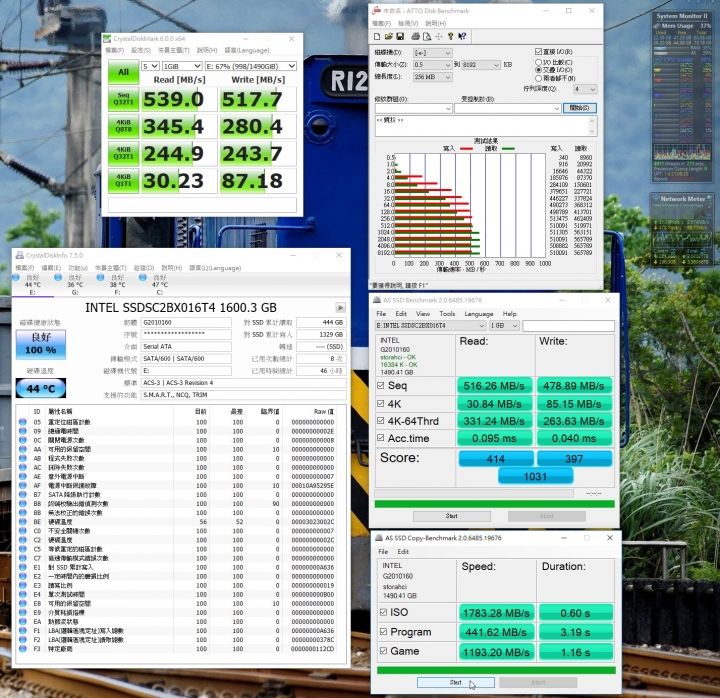Image resolution: width=720 pixels, height=698 pixels.
Task: Click the AS SSD Copy-Benchmark title bar icon
Action: click(378, 538)
